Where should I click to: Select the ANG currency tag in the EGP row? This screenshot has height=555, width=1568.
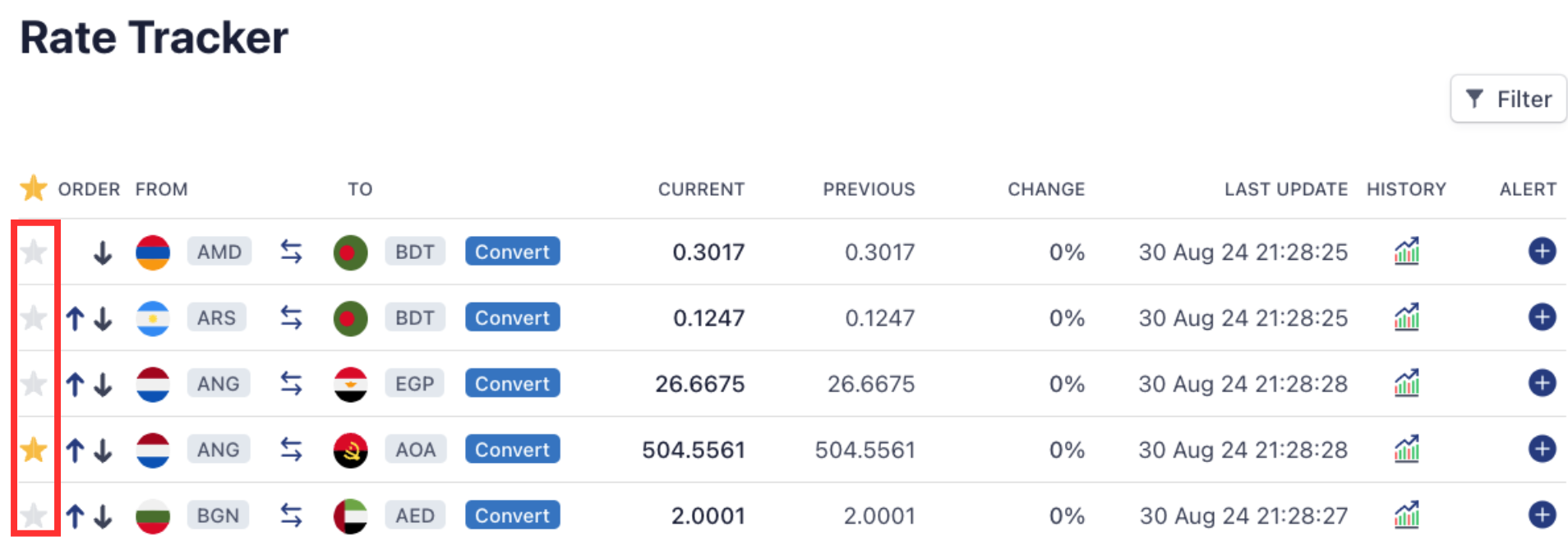click(x=218, y=384)
